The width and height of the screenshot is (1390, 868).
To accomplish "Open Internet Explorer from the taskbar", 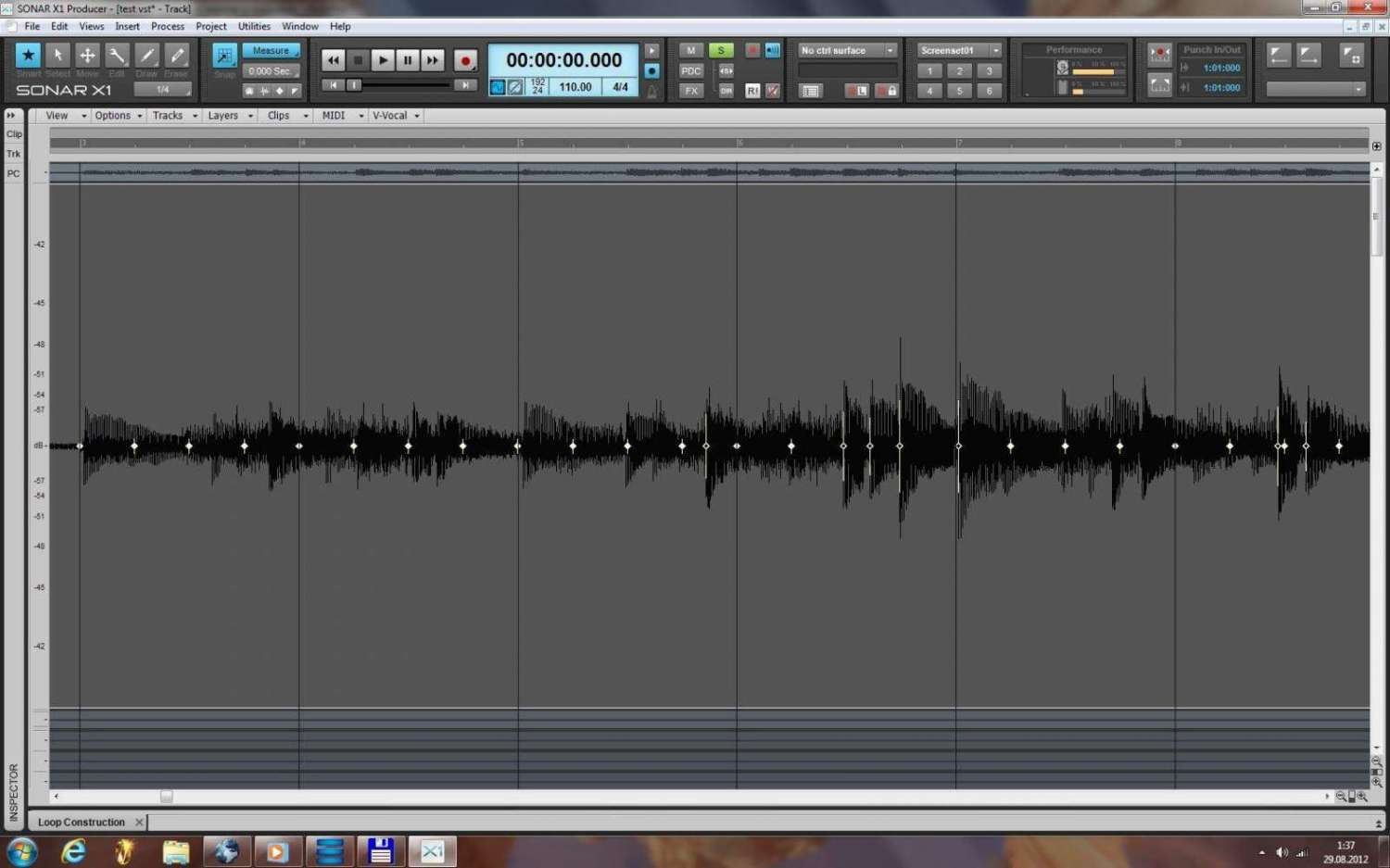I will [x=73, y=850].
